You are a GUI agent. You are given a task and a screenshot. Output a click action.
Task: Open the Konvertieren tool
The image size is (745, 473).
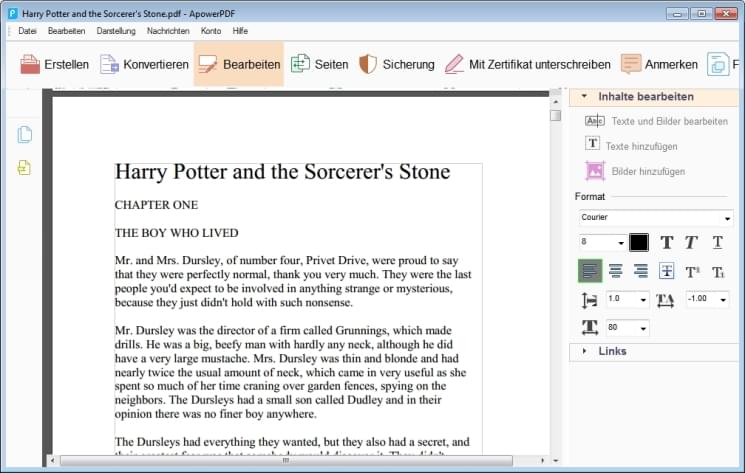coord(144,64)
